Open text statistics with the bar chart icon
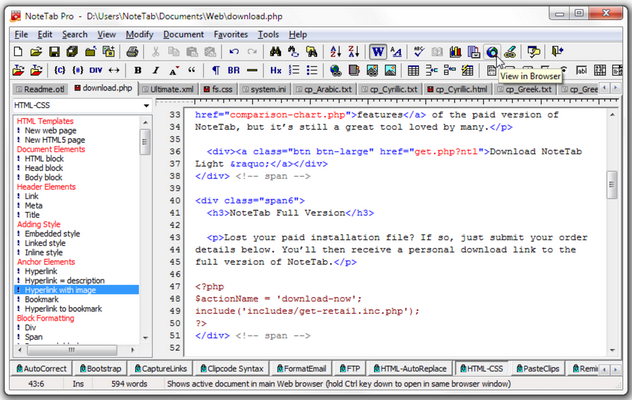The height and width of the screenshot is (400, 632). click(x=455, y=52)
